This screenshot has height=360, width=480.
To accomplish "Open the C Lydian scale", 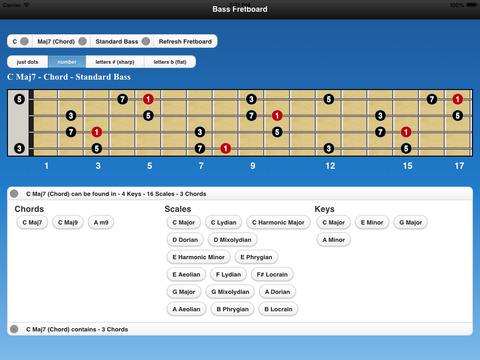I will pyautogui.click(x=224, y=222).
